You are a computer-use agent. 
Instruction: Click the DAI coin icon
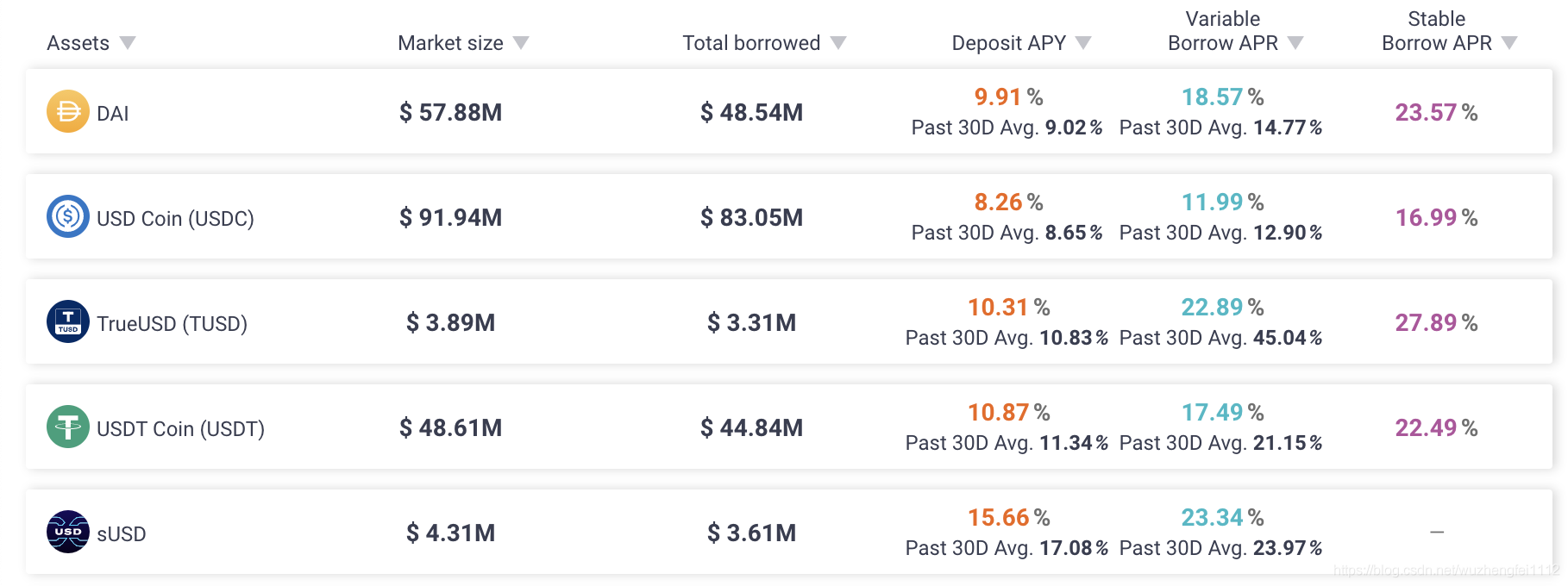(x=68, y=111)
